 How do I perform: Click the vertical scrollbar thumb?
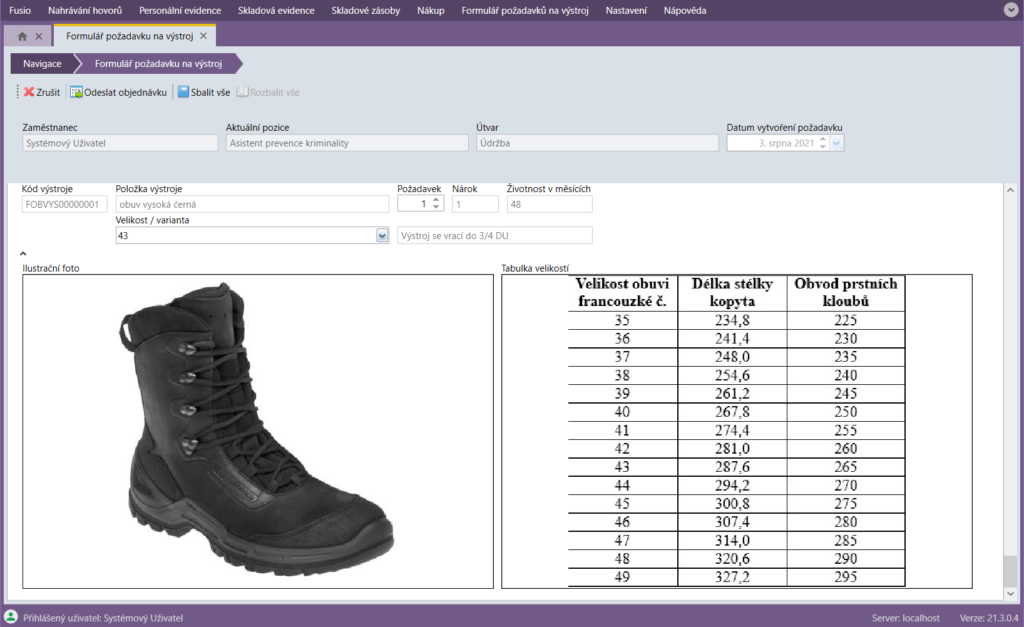[x=1010, y=570]
